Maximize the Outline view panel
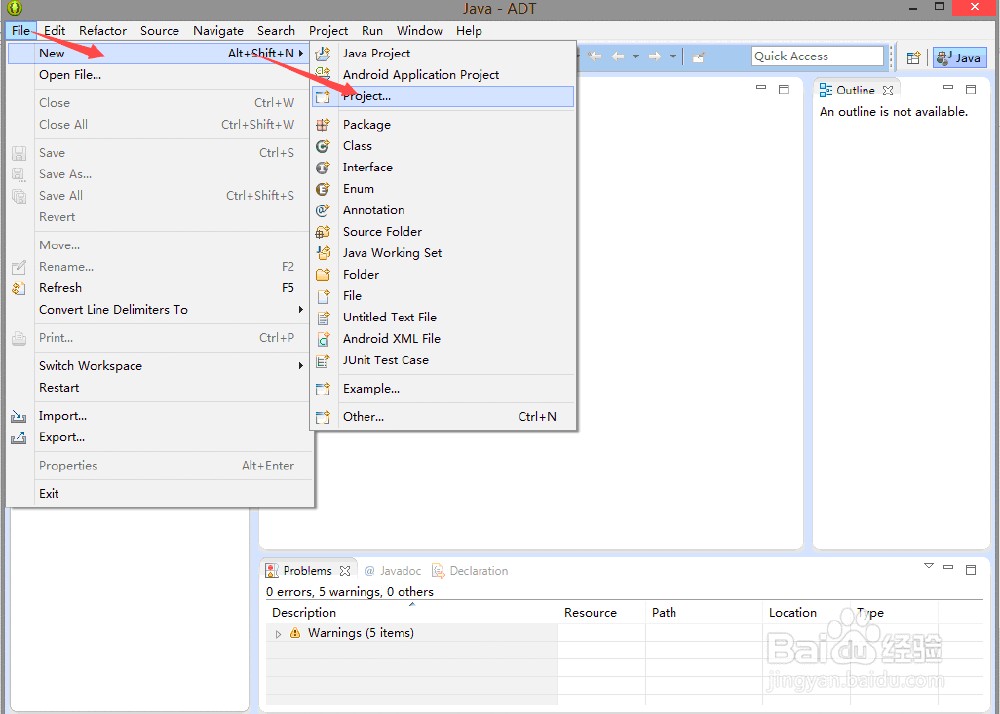The image size is (1000, 714). (x=971, y=89)
